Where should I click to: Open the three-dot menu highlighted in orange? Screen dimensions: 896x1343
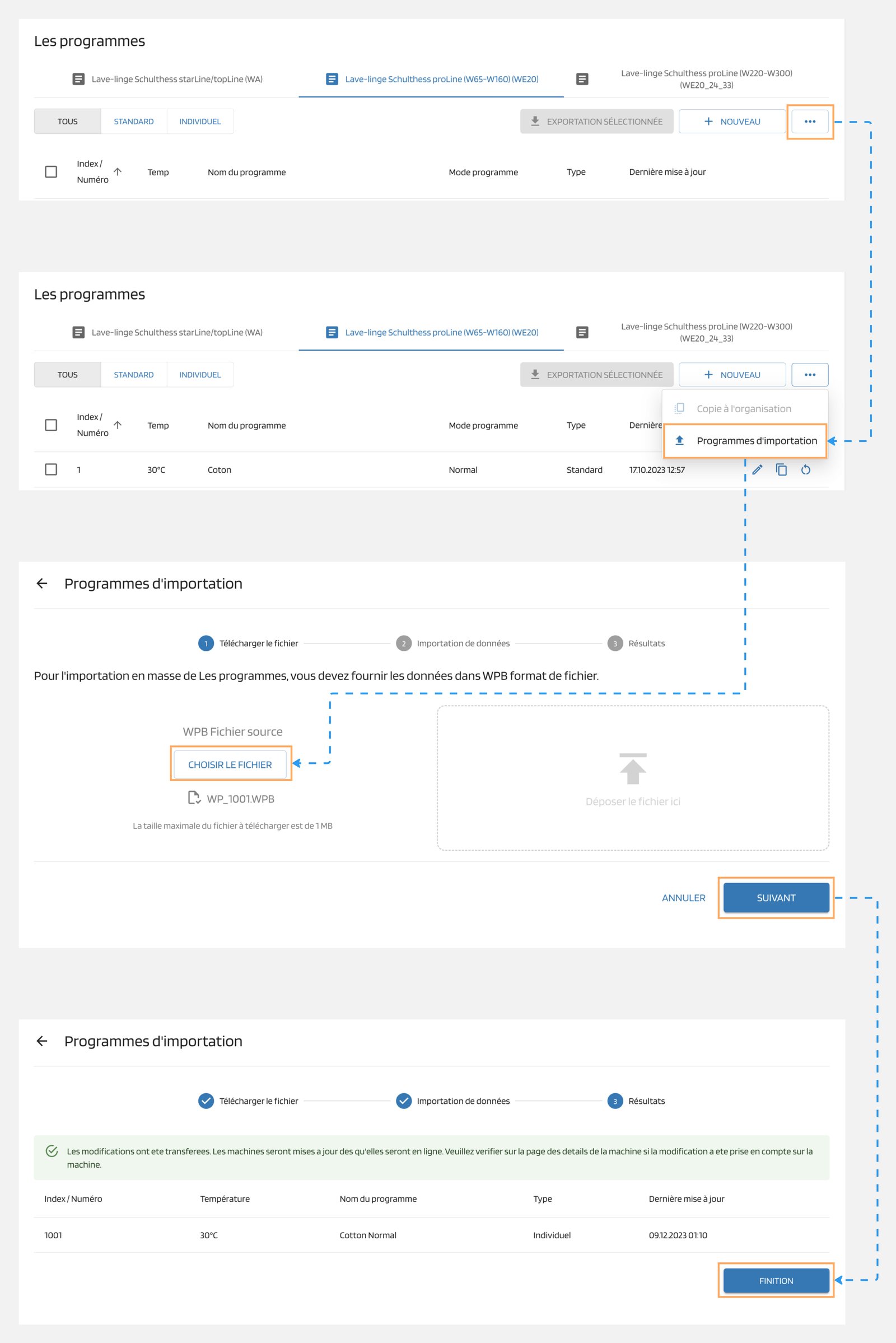pos(810,121)
